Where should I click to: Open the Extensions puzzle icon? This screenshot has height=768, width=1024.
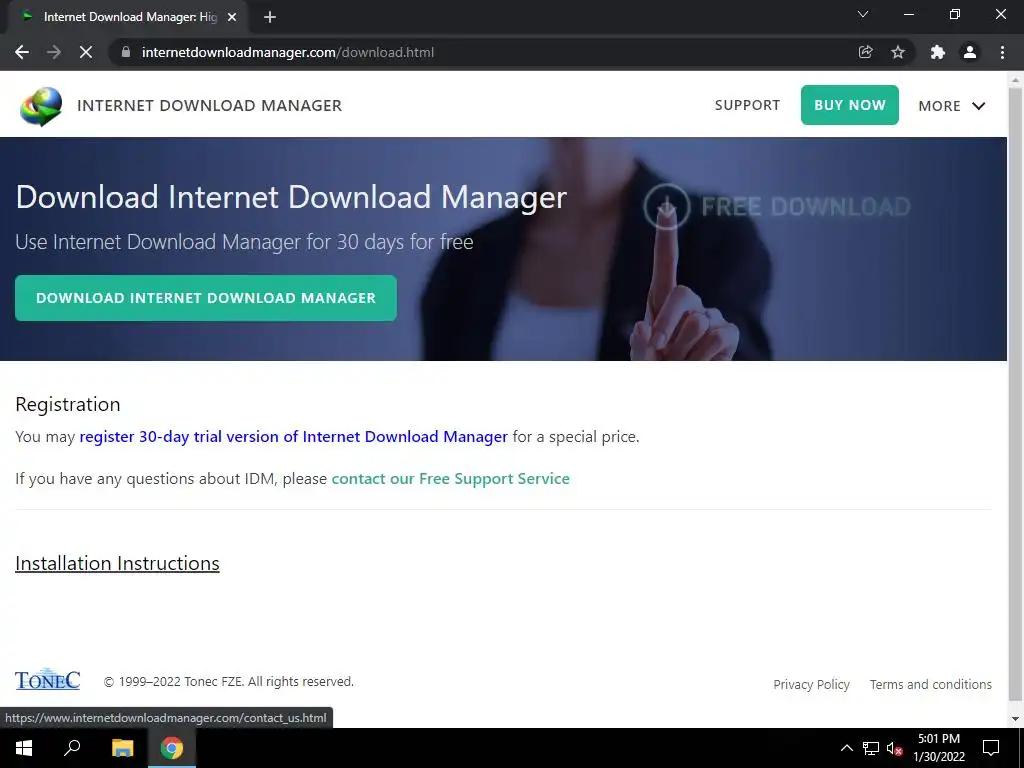click(x=938, y=52)
